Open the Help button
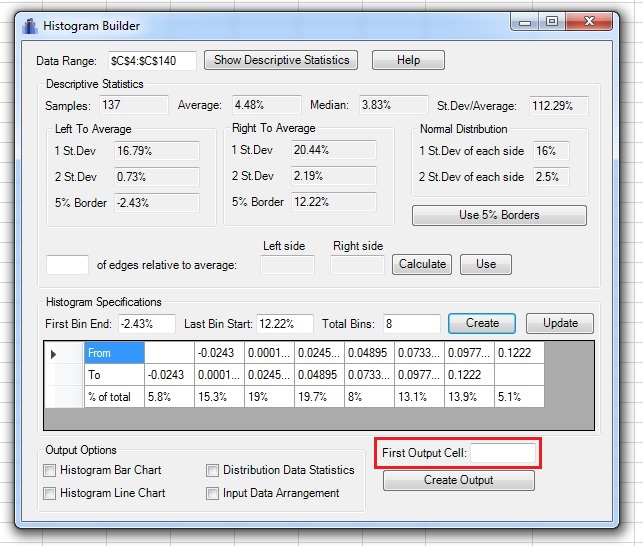The width and height of the screenshot is (643, 546). point(408,60)
